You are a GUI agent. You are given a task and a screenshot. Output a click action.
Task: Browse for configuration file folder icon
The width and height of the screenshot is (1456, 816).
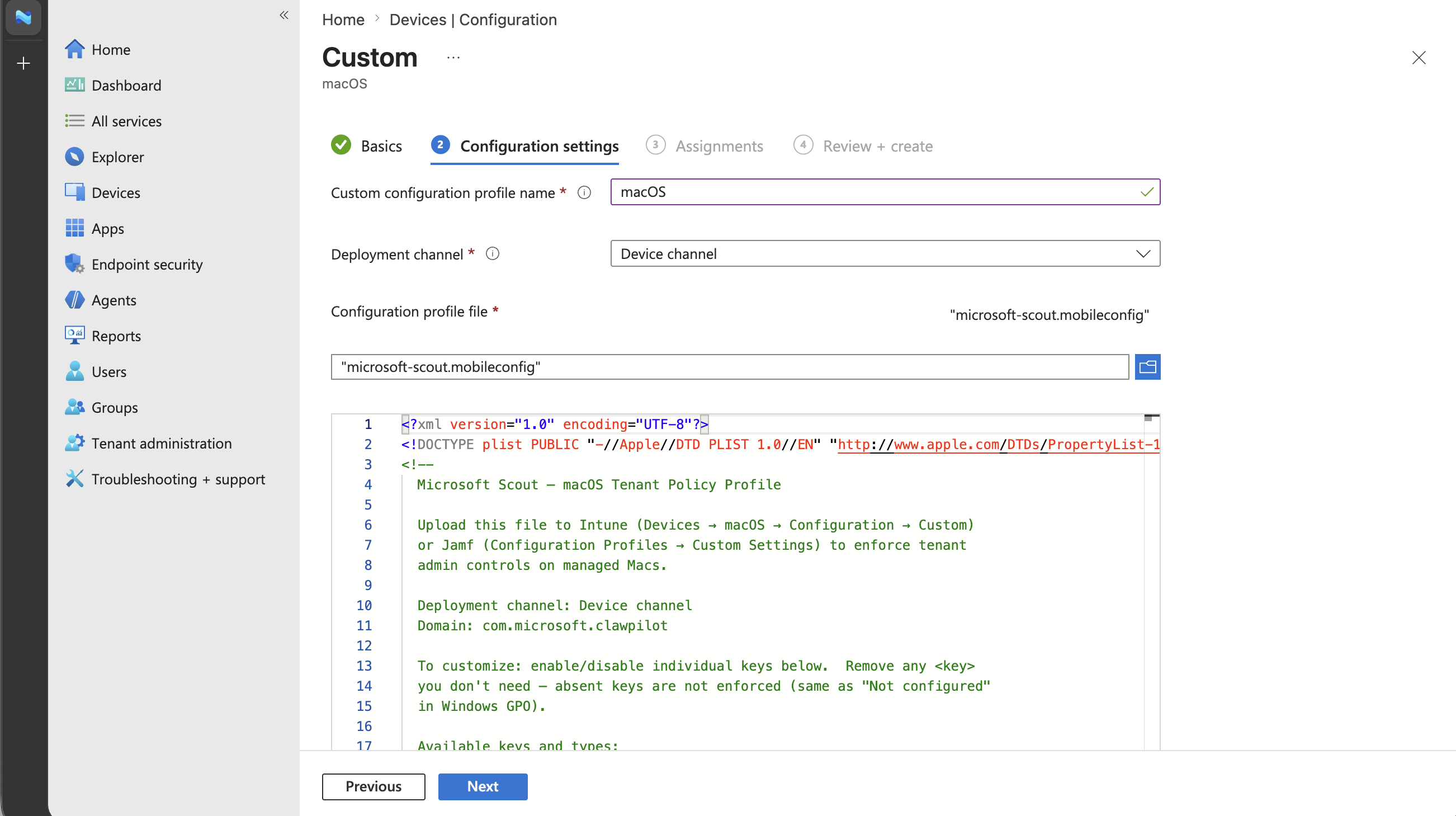click(x=1147, y=367)
